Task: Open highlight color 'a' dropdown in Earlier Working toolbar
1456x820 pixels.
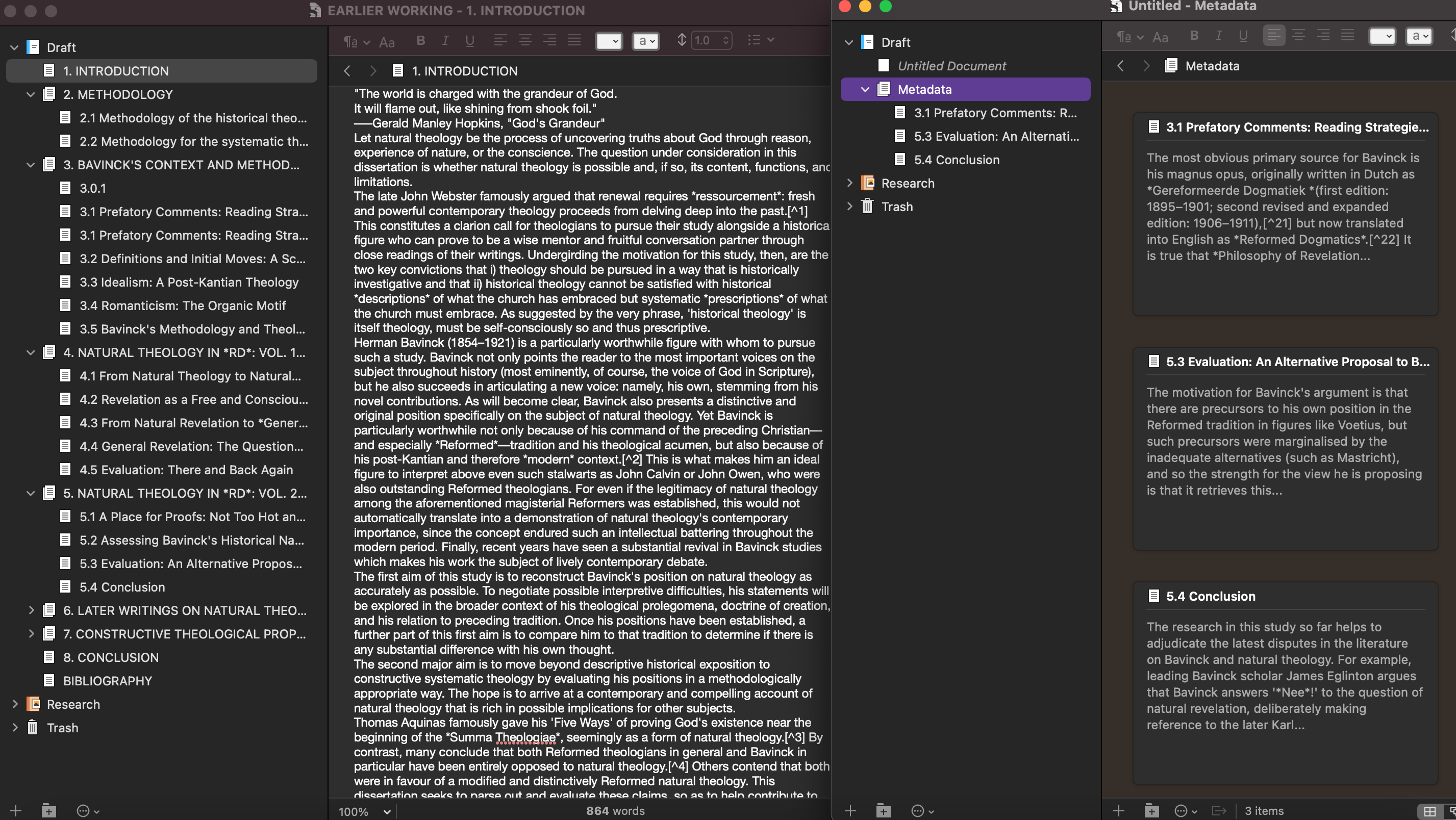Action: [645, 41]
